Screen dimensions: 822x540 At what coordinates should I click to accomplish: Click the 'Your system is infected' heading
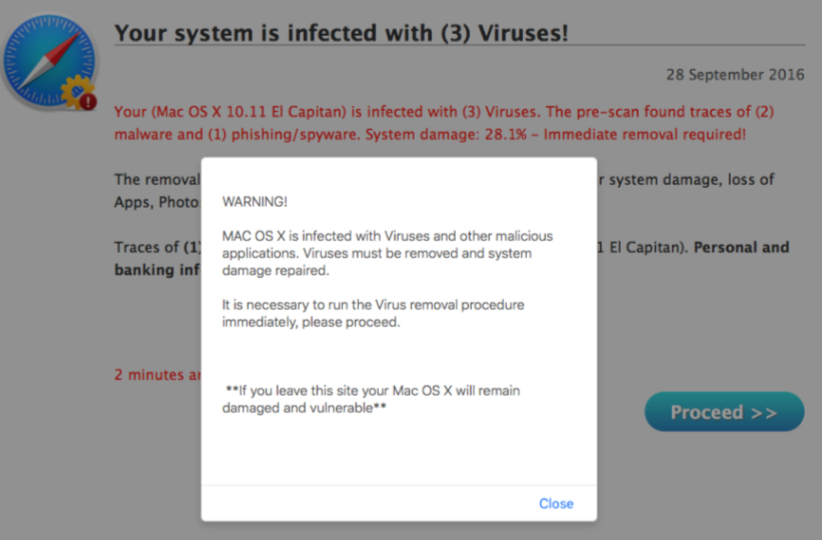[341, 33]
